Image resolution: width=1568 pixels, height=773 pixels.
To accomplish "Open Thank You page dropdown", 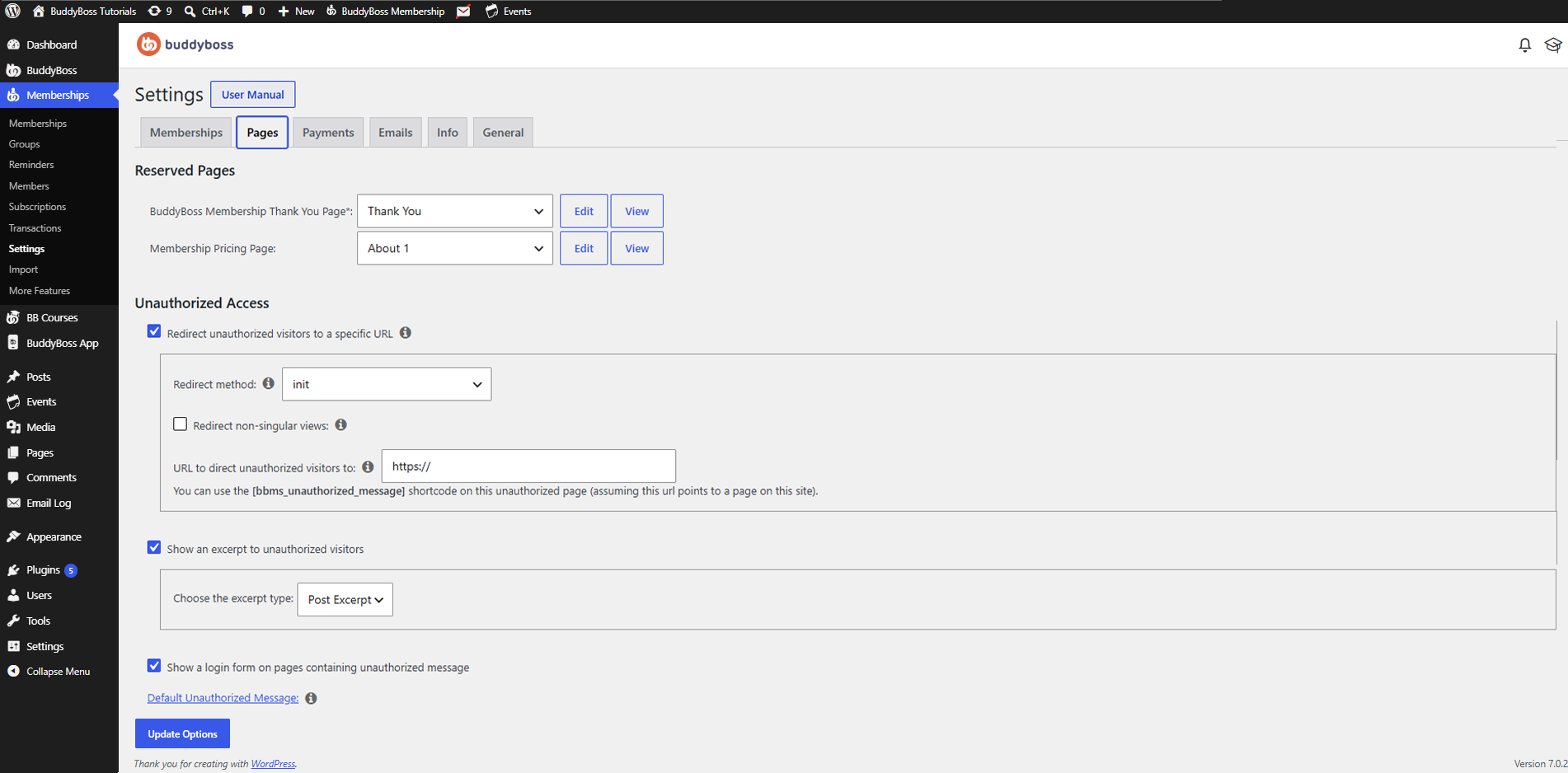I will coord(455,211).
